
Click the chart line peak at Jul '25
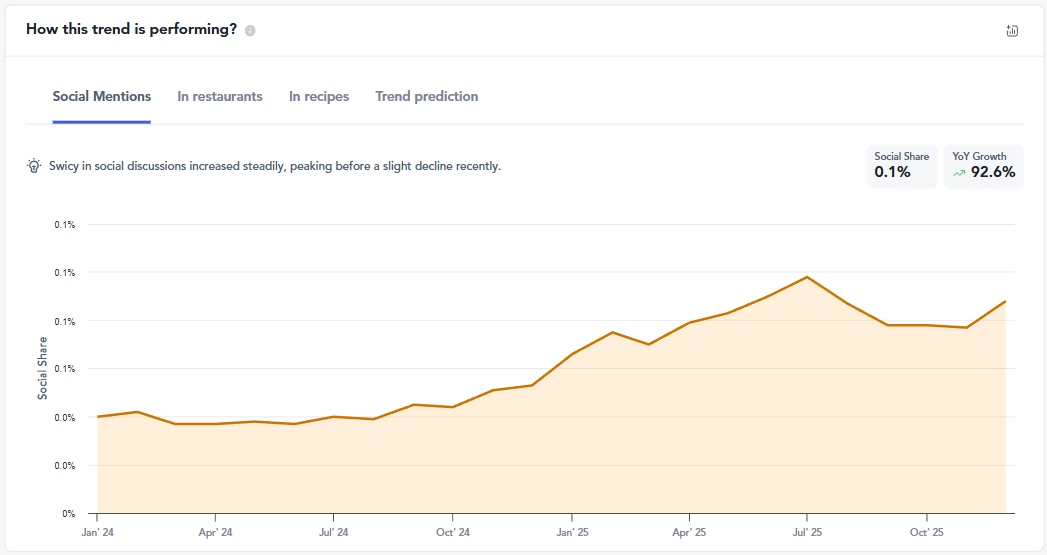pos(807,277)
